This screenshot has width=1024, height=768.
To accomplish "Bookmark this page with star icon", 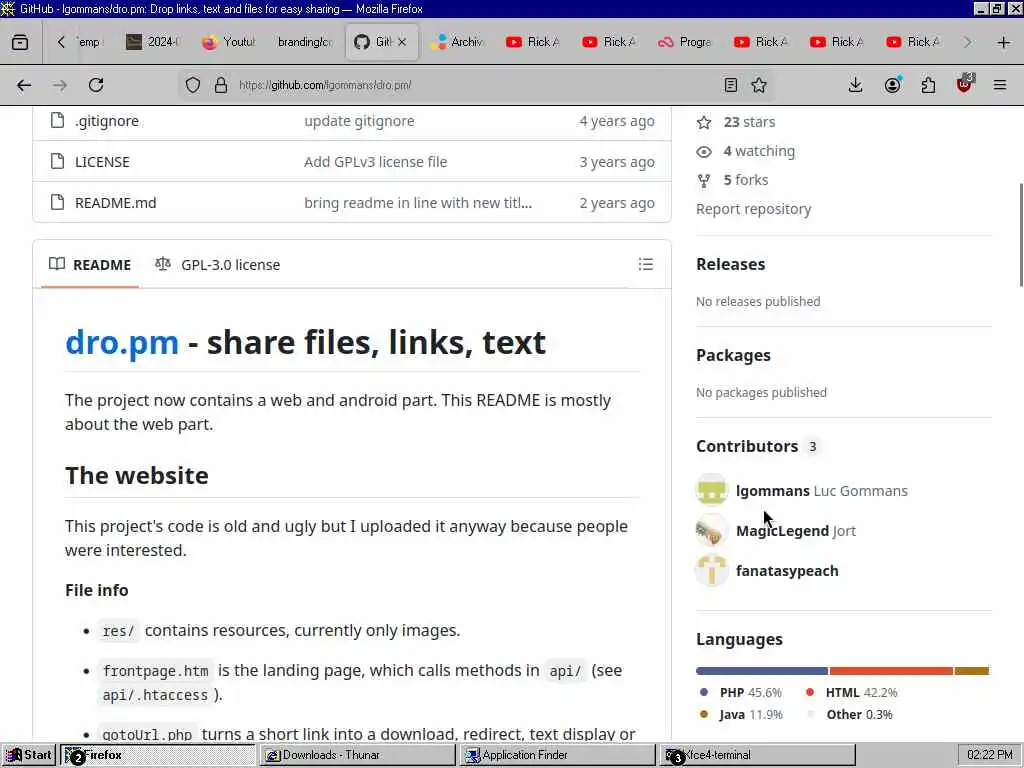I will pyautogui.click(x=759, y=85).
